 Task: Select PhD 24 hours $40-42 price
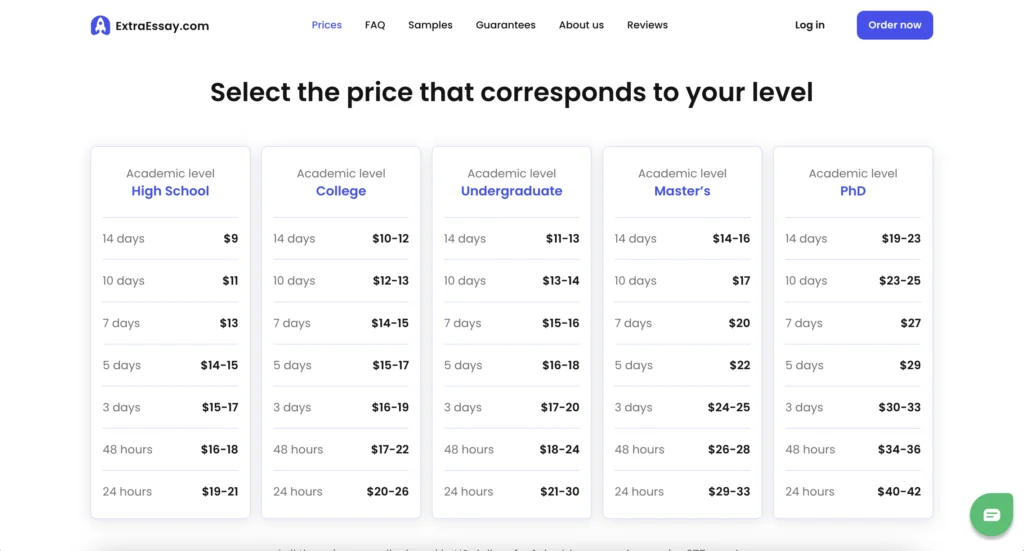(899, 492)
